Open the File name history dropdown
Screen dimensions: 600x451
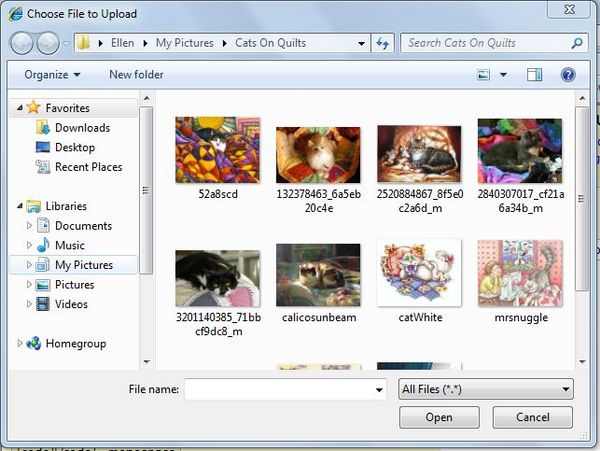[x=379, y=390]
